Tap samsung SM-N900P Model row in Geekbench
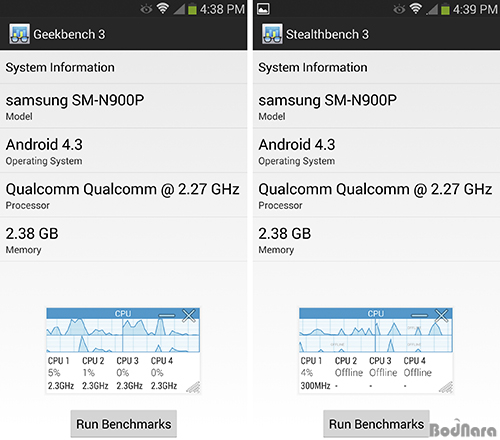The width and height of the screenshot is (500, 440). tap(124, 106)
